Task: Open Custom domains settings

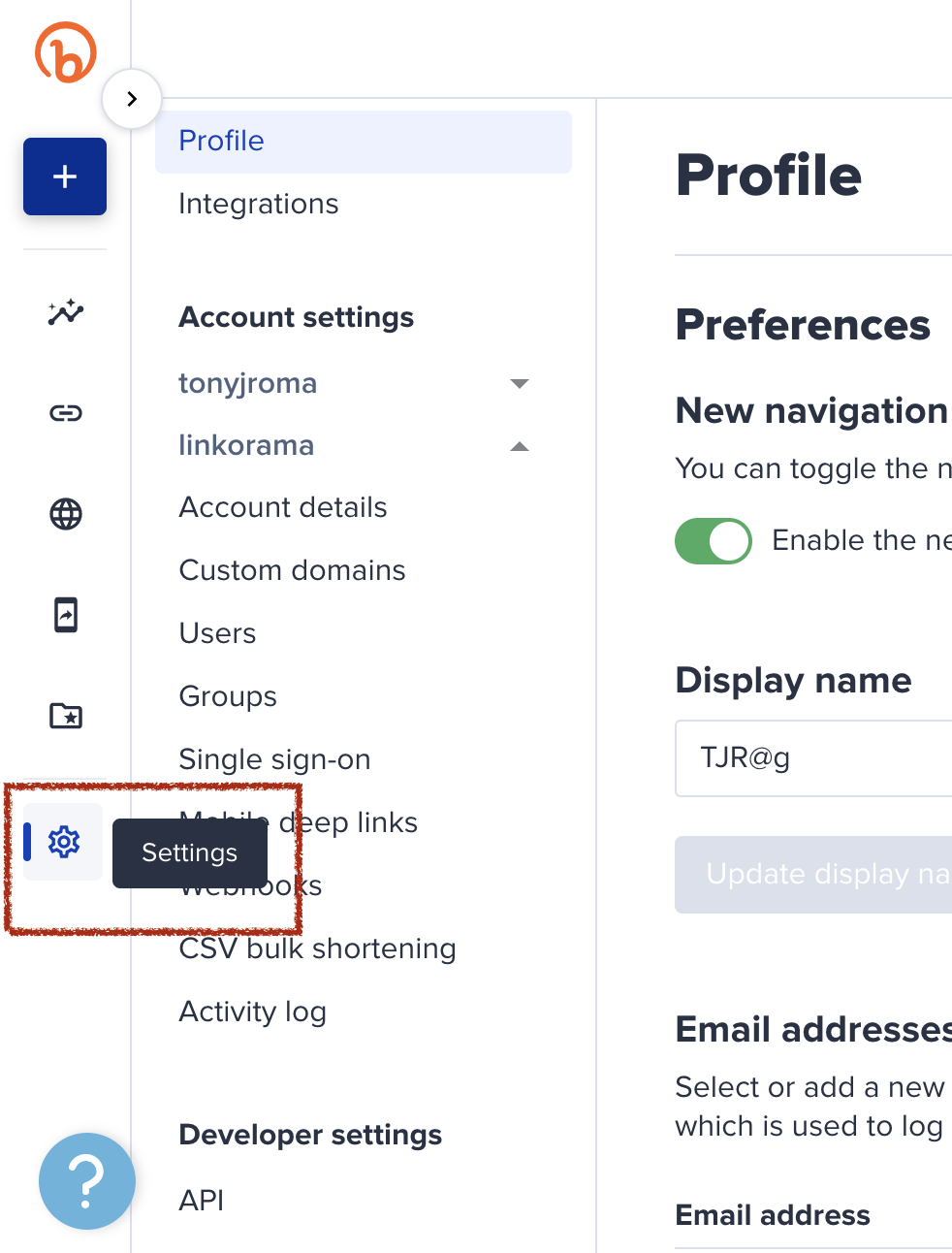Action: click(293, 570)
